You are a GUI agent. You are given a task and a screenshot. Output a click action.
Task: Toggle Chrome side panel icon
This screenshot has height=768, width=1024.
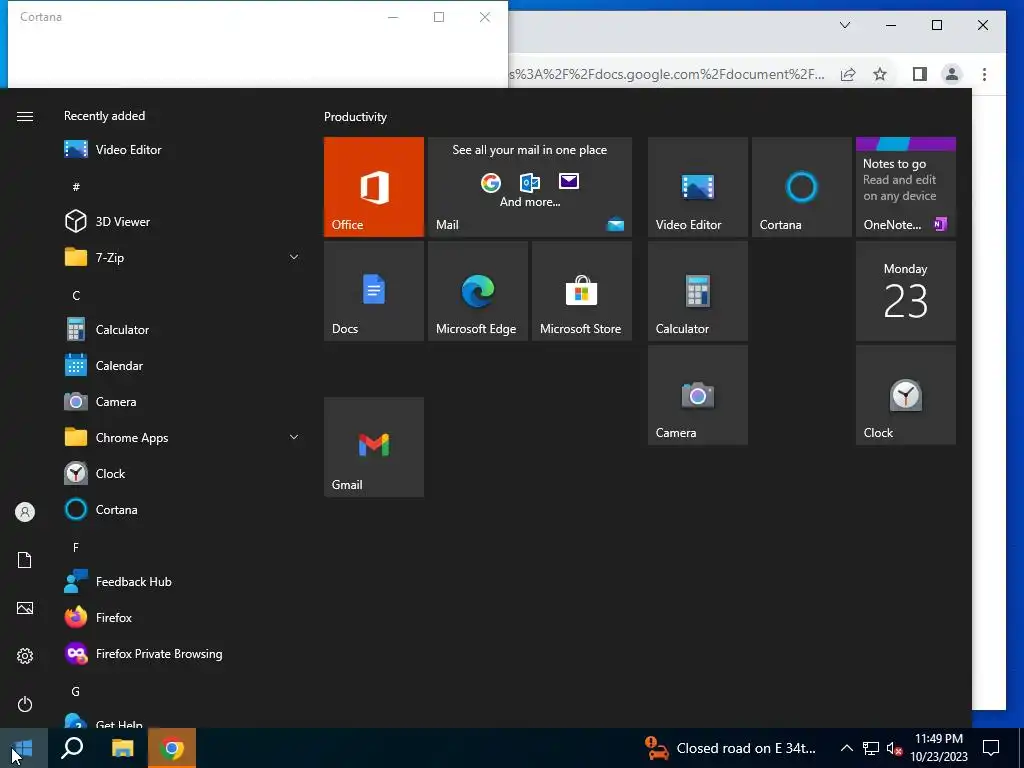[x=920, y=74]
